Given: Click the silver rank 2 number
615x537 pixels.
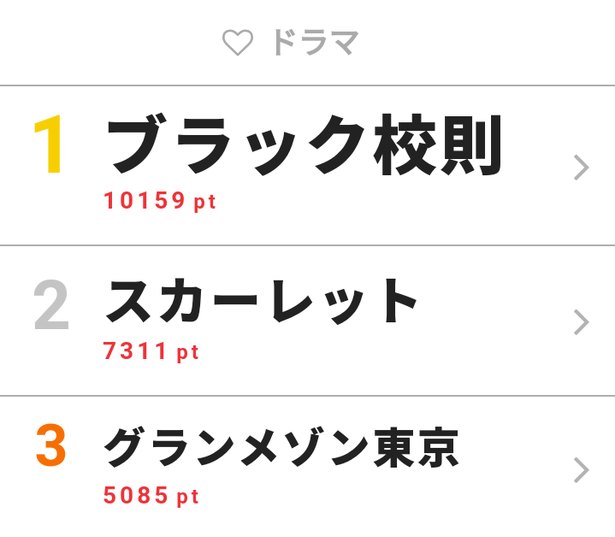Looking at the screenshot, I should (51, 304).
